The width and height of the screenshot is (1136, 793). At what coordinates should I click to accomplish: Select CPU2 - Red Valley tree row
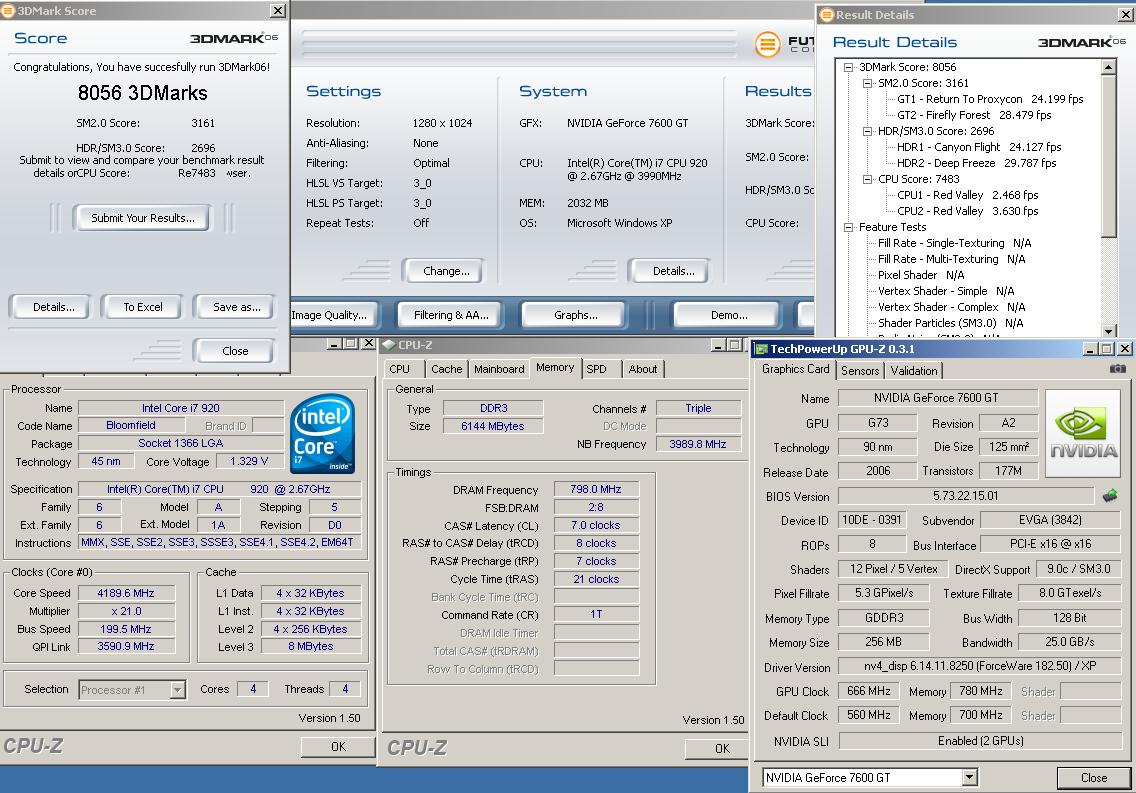pyautogui.click(x=967, y=211)
